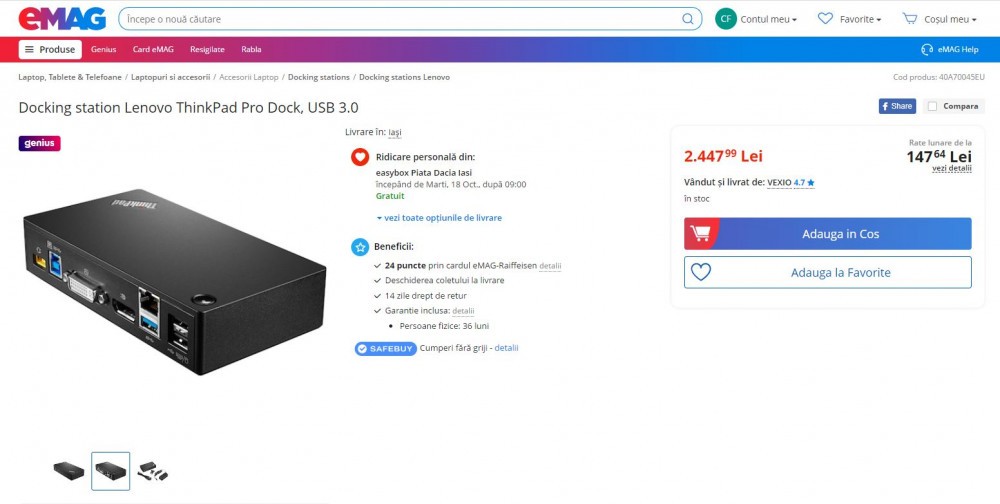Screen dimensions: 1000x504
Task: Click the shopping cart icon in header
Action: (x=909, y=19)
